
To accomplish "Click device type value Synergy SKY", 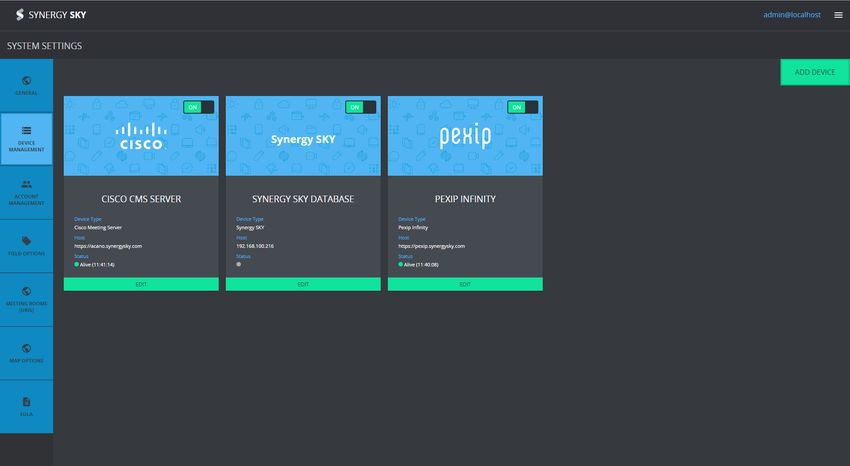I will coord(250,228).
